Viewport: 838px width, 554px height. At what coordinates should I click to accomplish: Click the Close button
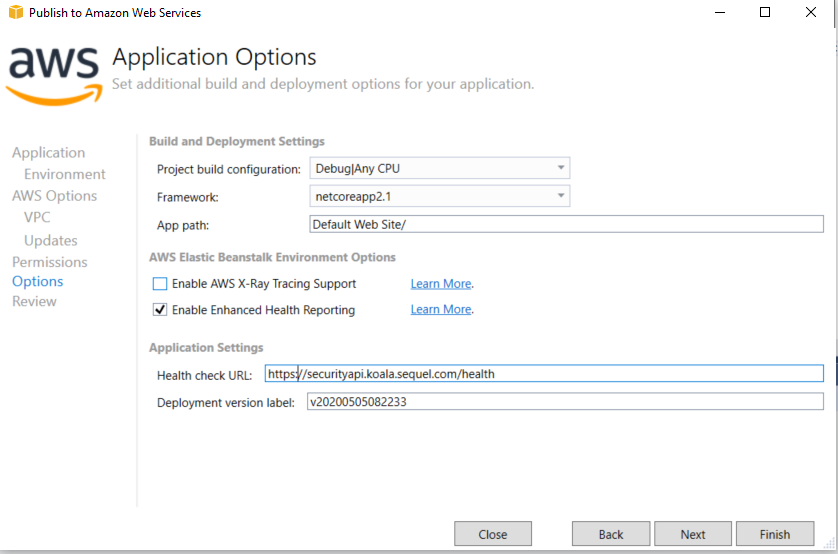pos(493,534)
